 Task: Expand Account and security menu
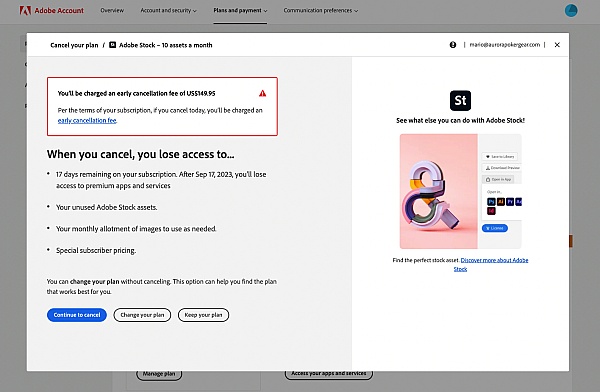168,10
